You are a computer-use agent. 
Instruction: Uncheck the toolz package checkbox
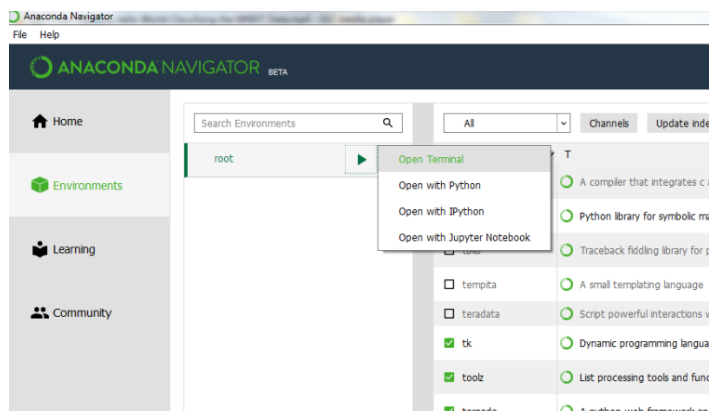point(449,377)
